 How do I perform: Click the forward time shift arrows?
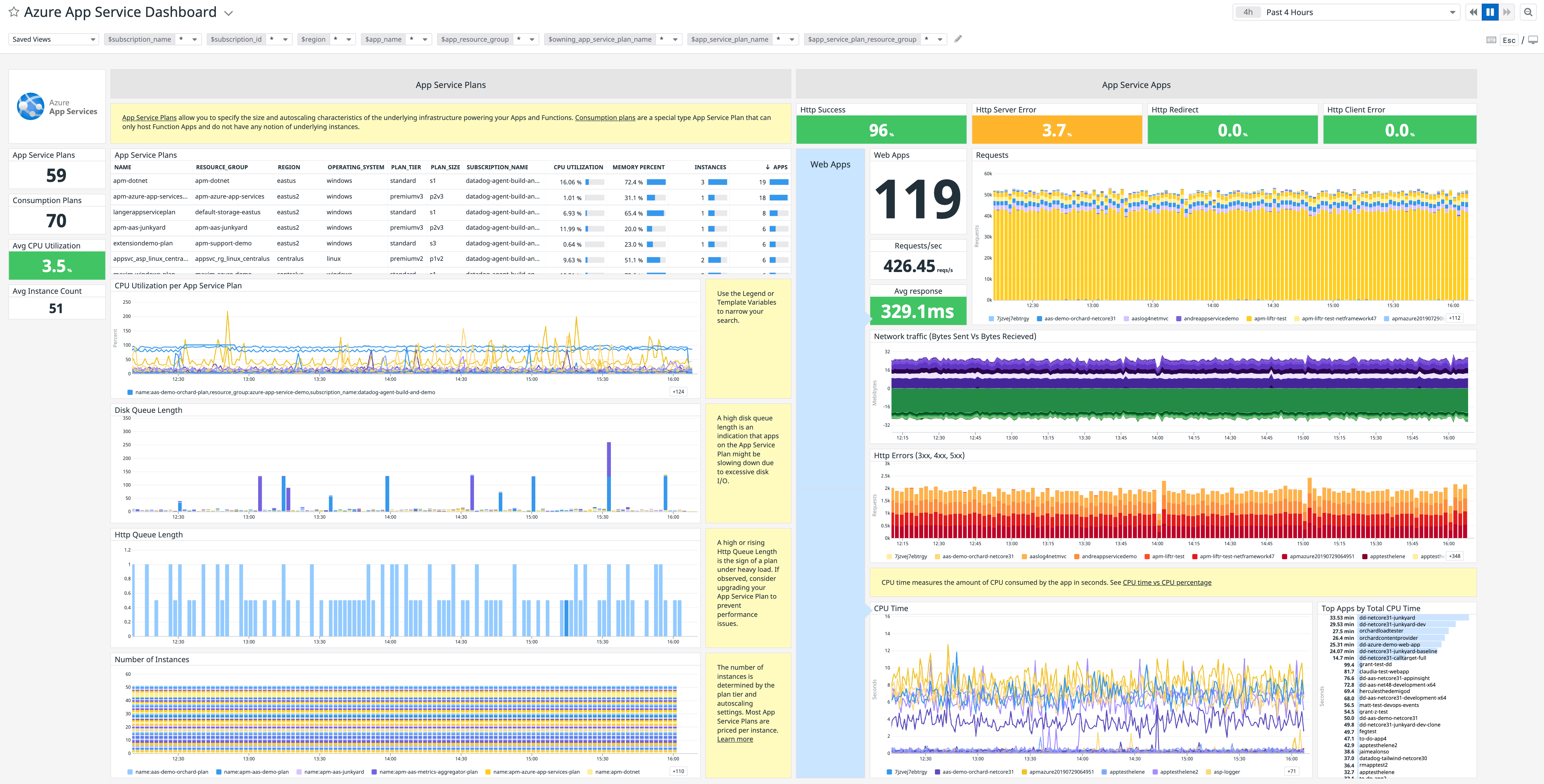click(x=1507, y=11)
